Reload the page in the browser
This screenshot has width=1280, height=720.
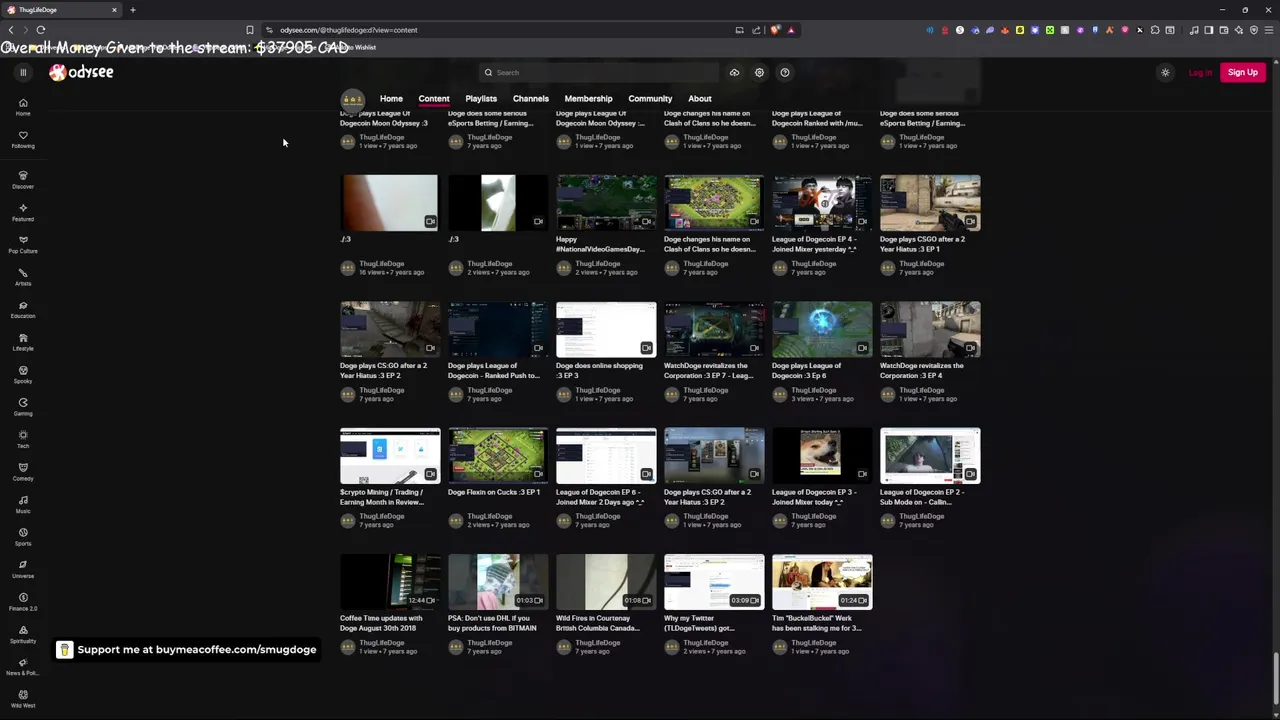(41, 30)
